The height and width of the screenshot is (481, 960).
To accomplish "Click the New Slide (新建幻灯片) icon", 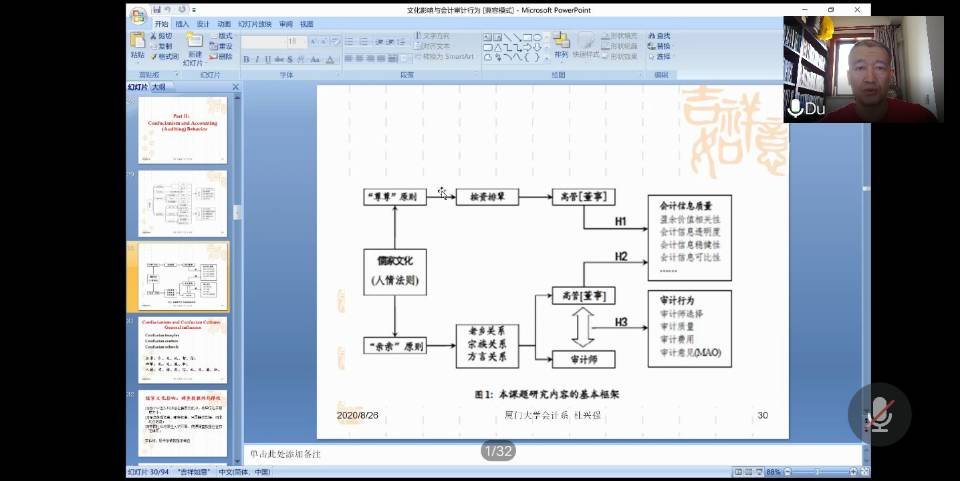I will point(194,41).
